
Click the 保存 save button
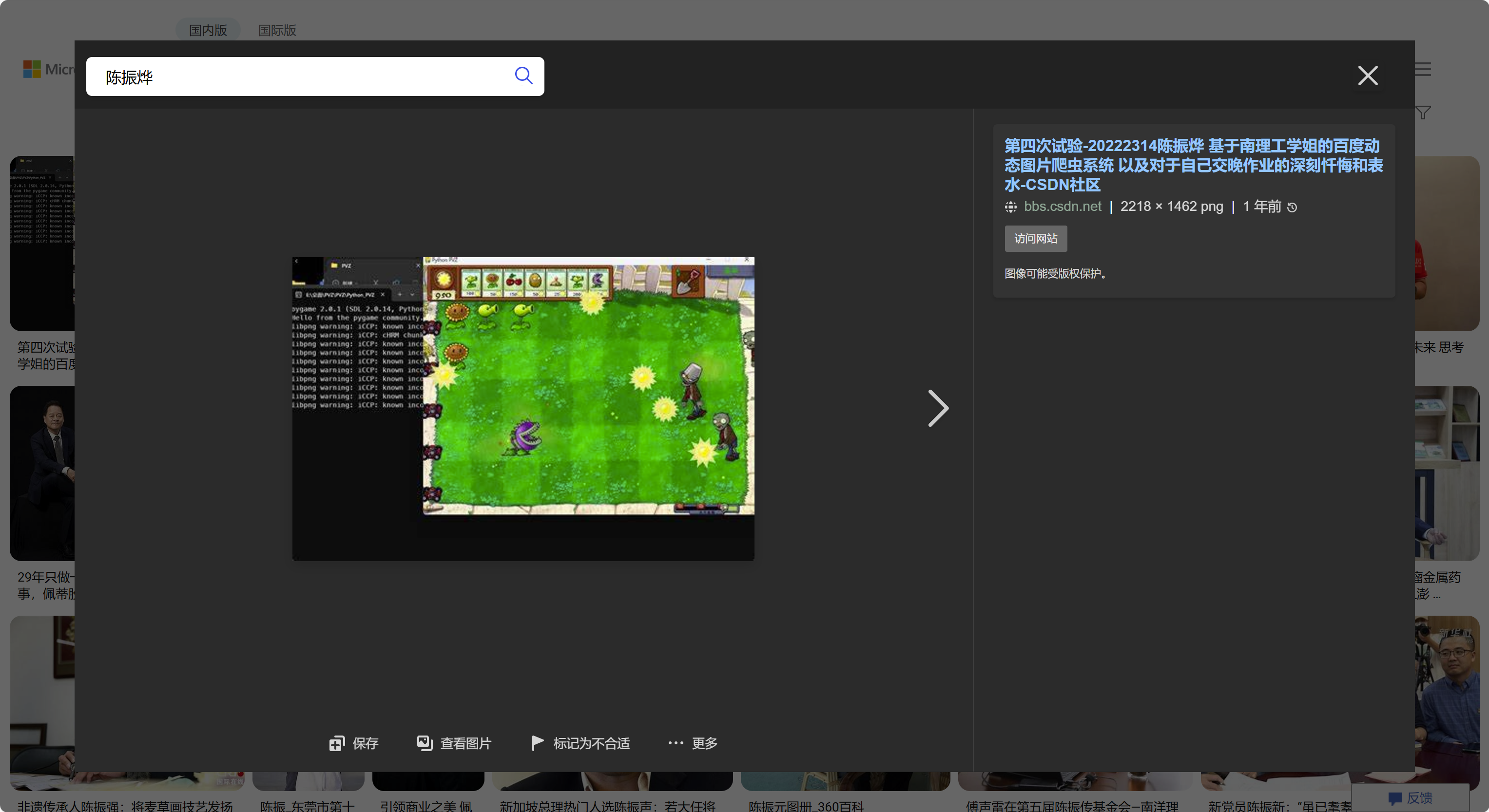point(354,743)
